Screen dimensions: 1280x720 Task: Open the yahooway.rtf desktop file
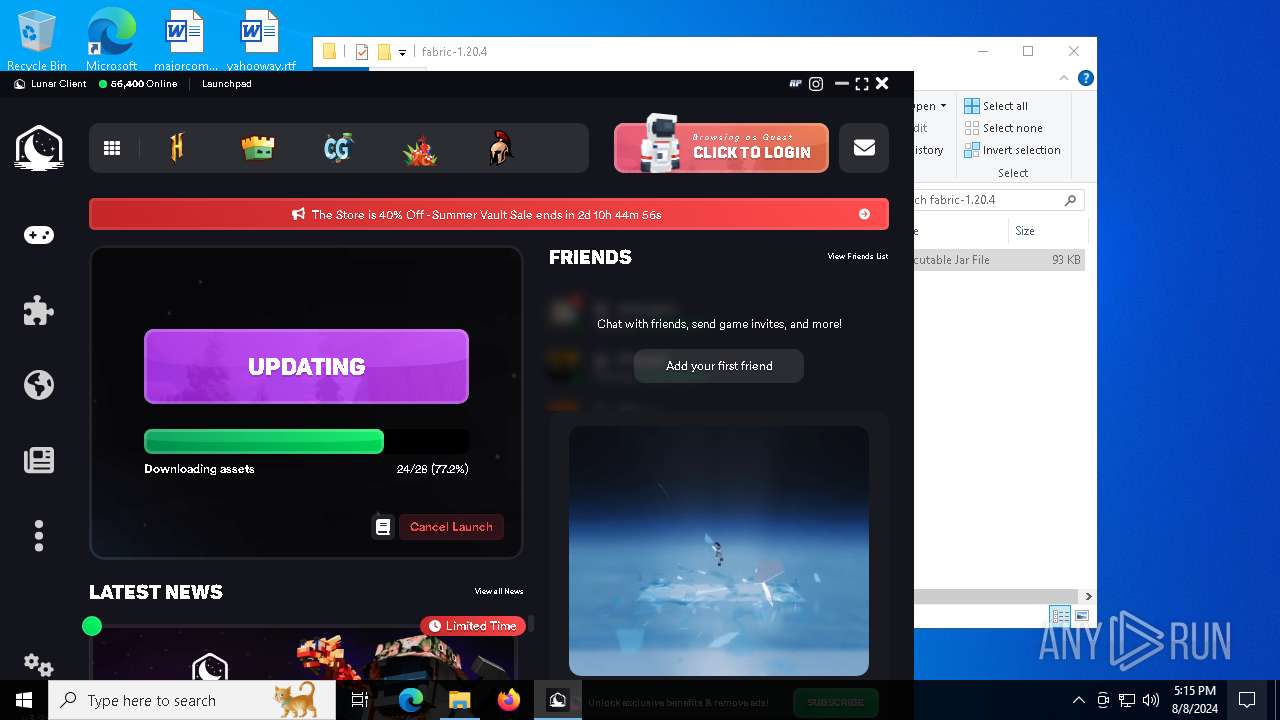(260, 41)
